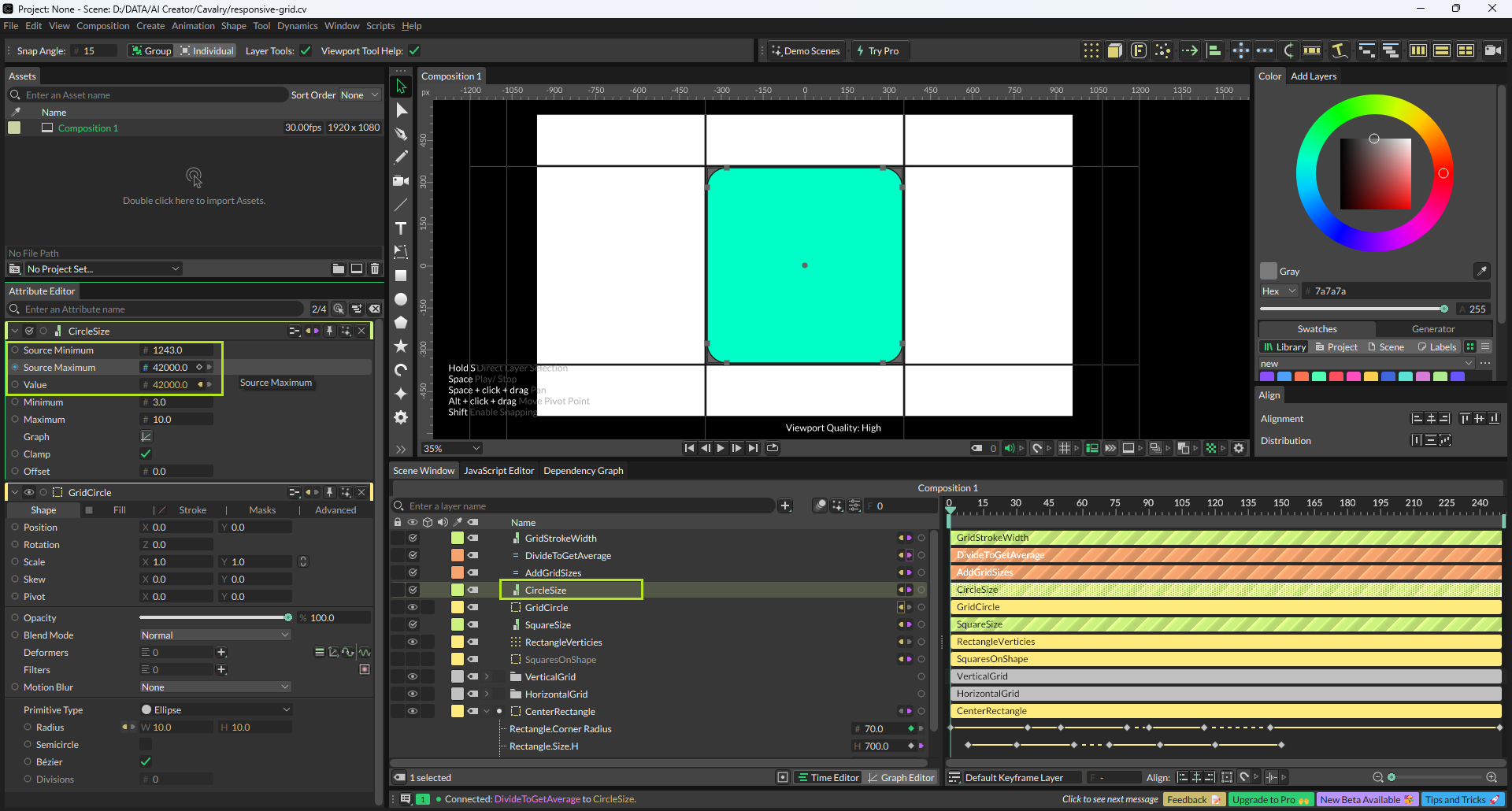This screenshot has width=1512, height=811.
Task: Pick the Ellipse shape tool
Action: 401,299
